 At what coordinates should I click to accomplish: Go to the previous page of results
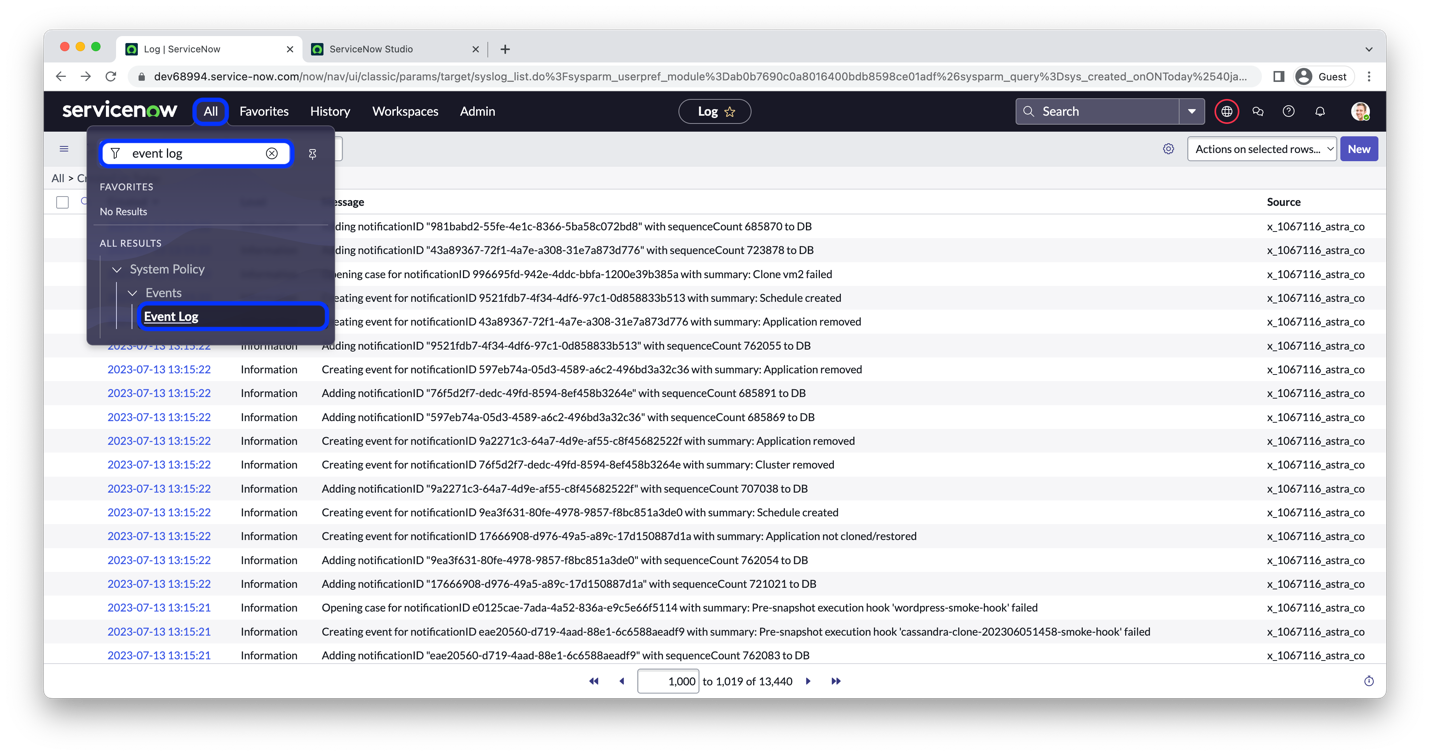[x=622, y=681]
